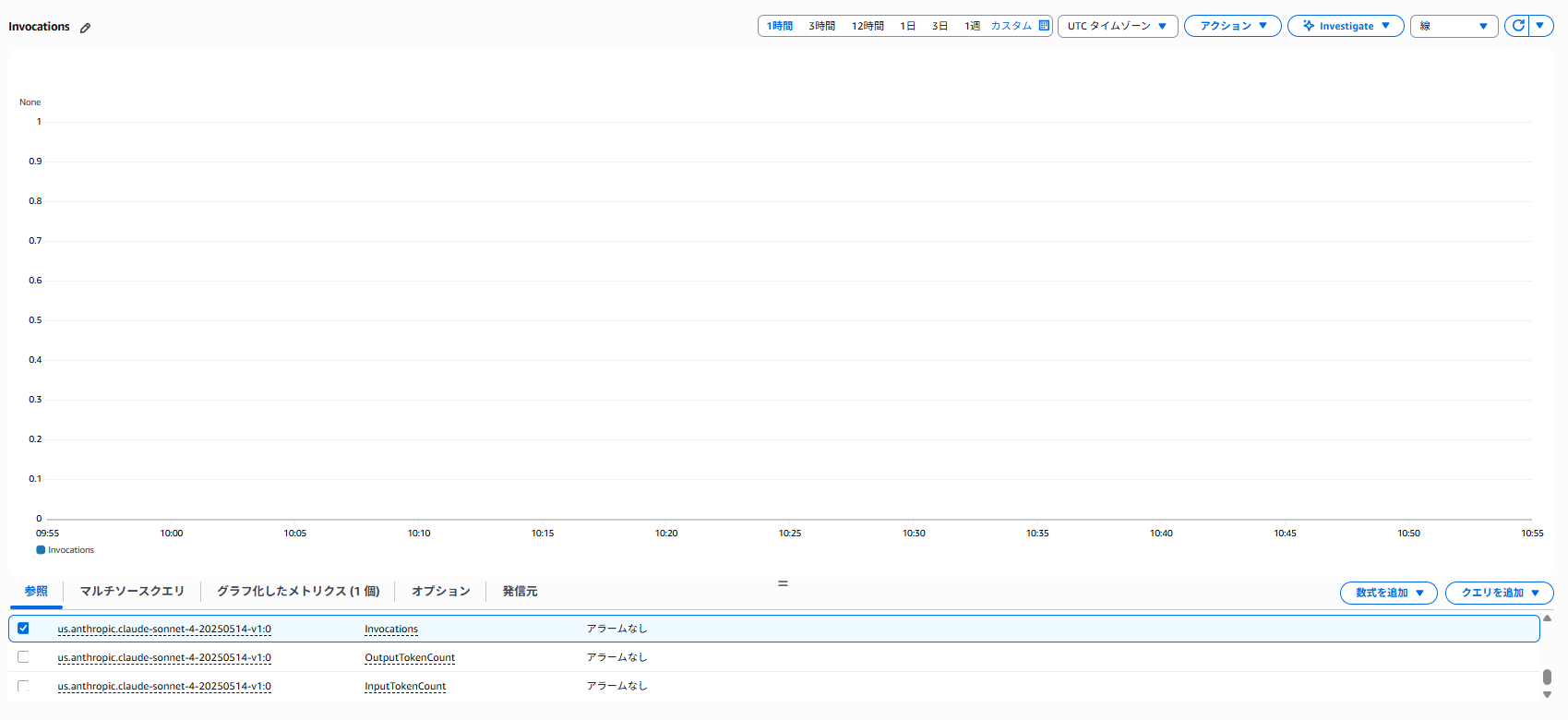Open the Investigate dropdown

1346,26
